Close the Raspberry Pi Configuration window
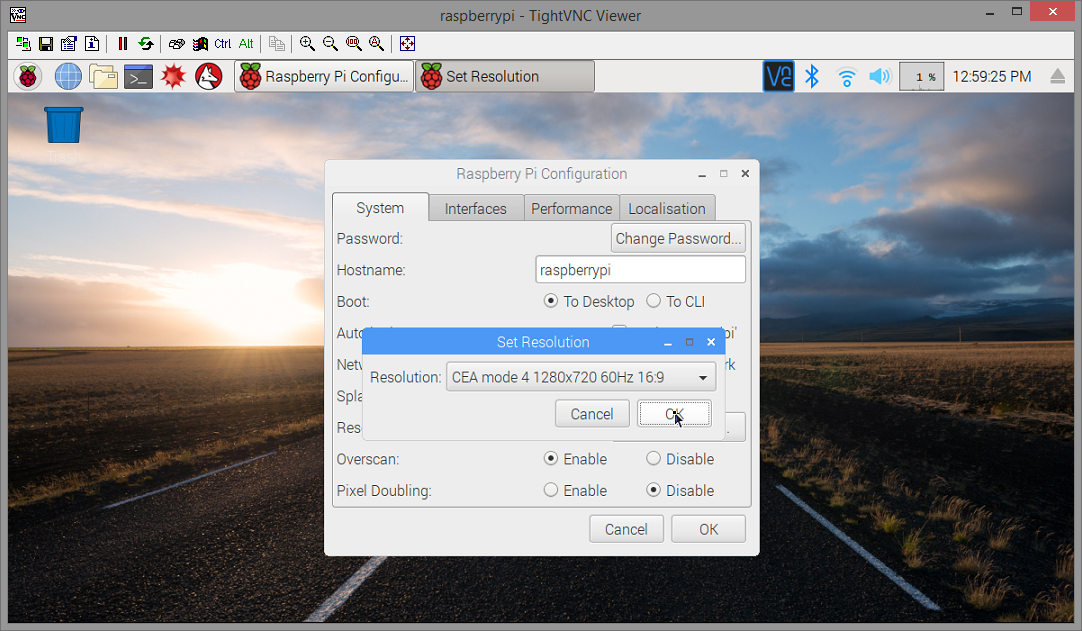1082x631 pixels. [745, 173]
